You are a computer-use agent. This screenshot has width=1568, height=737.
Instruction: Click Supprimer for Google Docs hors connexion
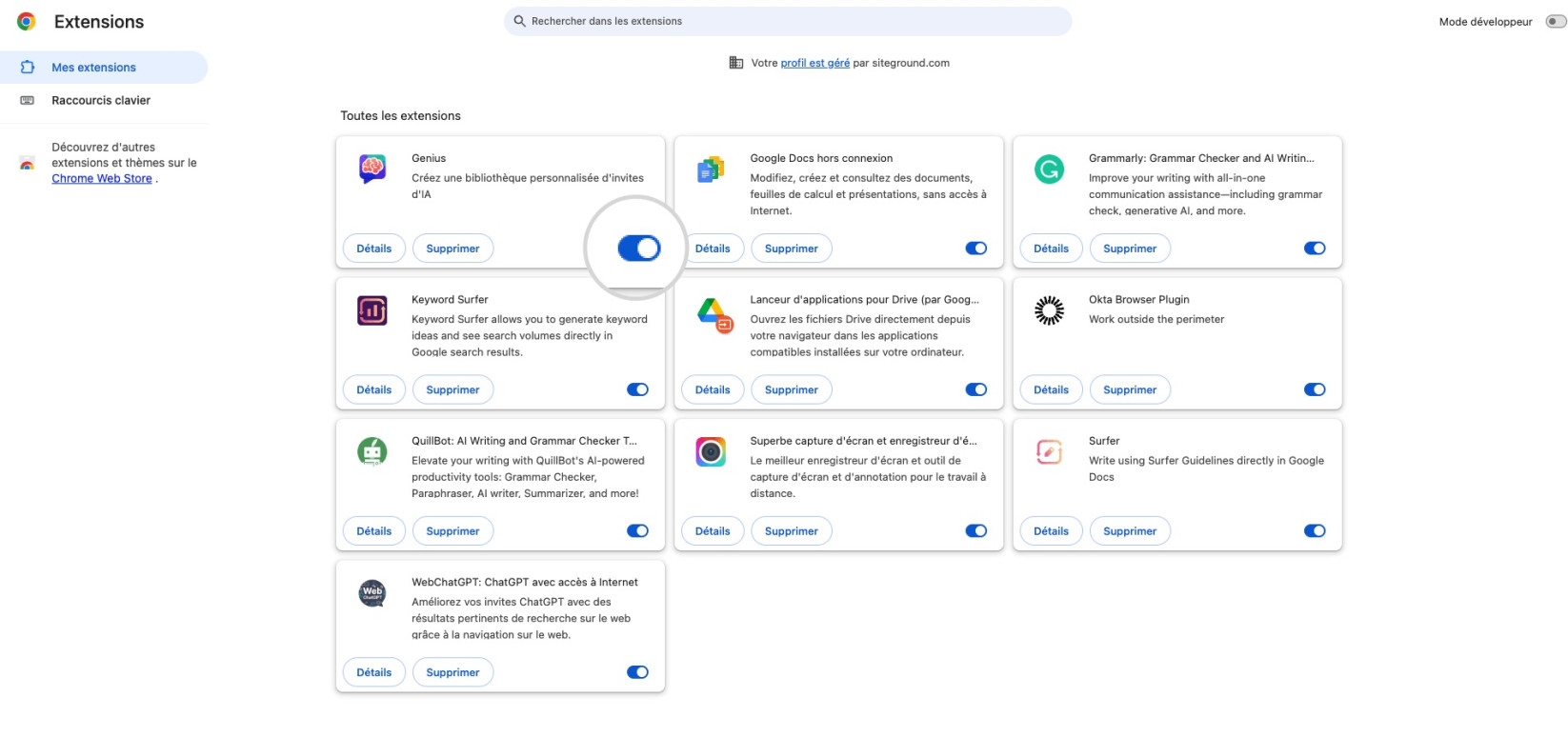[x=792, y=249]
